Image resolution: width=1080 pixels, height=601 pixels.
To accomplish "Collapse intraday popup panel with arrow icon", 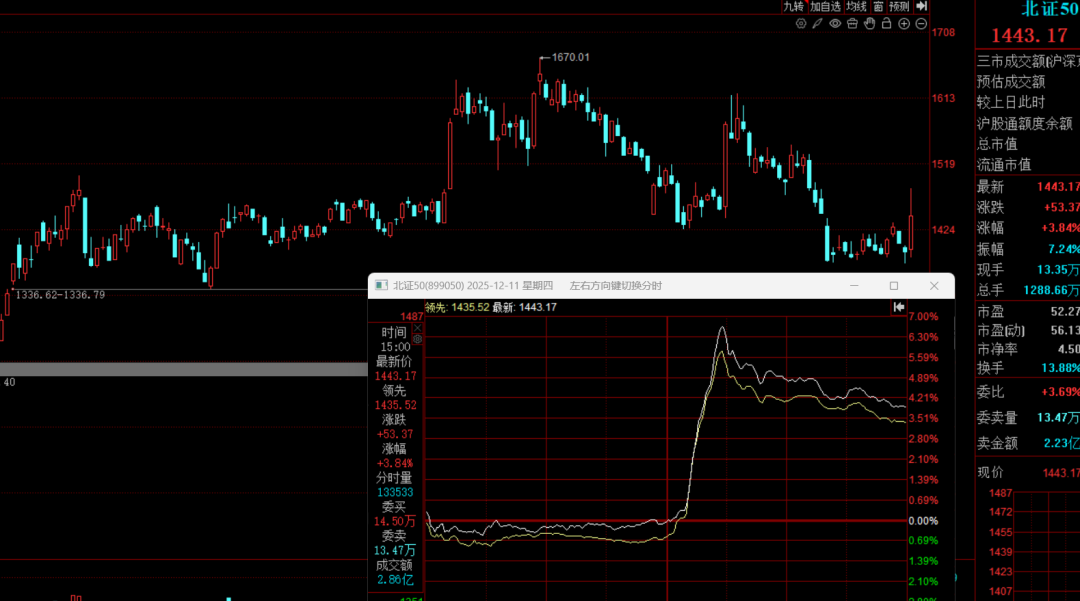I will pos(899,307).
